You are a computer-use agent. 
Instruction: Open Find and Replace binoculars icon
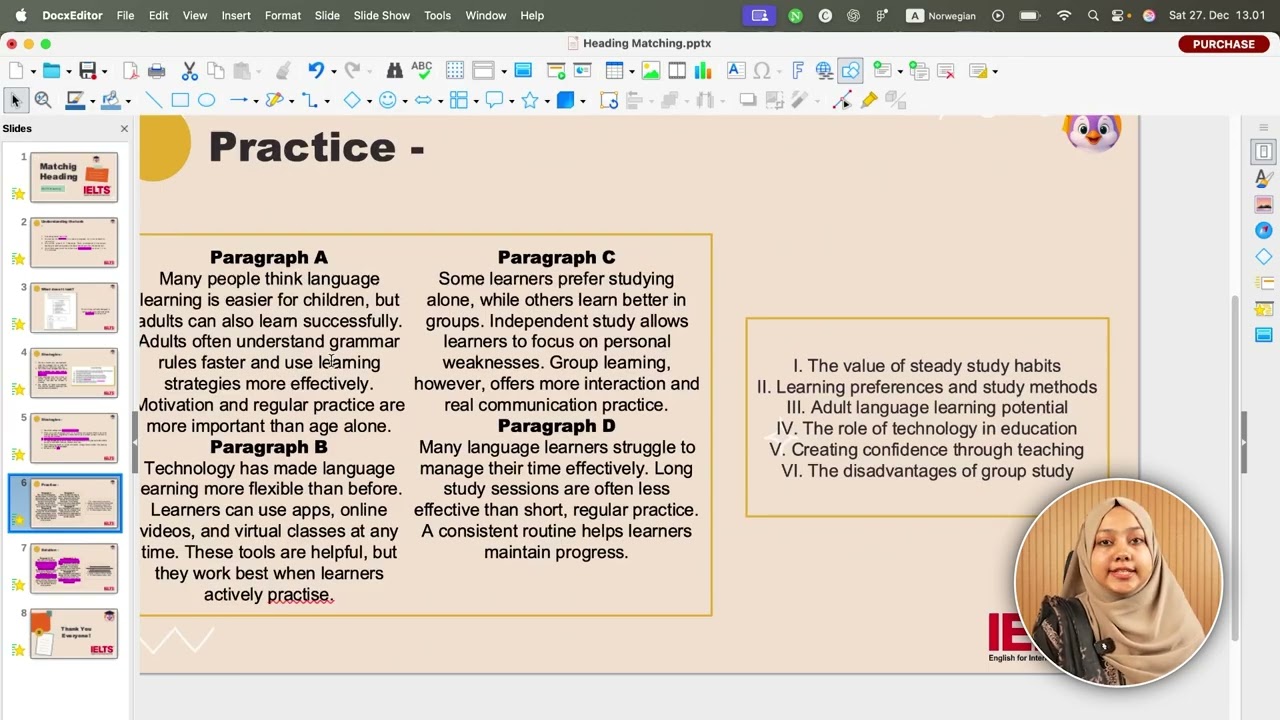click(x=395, y=71)
